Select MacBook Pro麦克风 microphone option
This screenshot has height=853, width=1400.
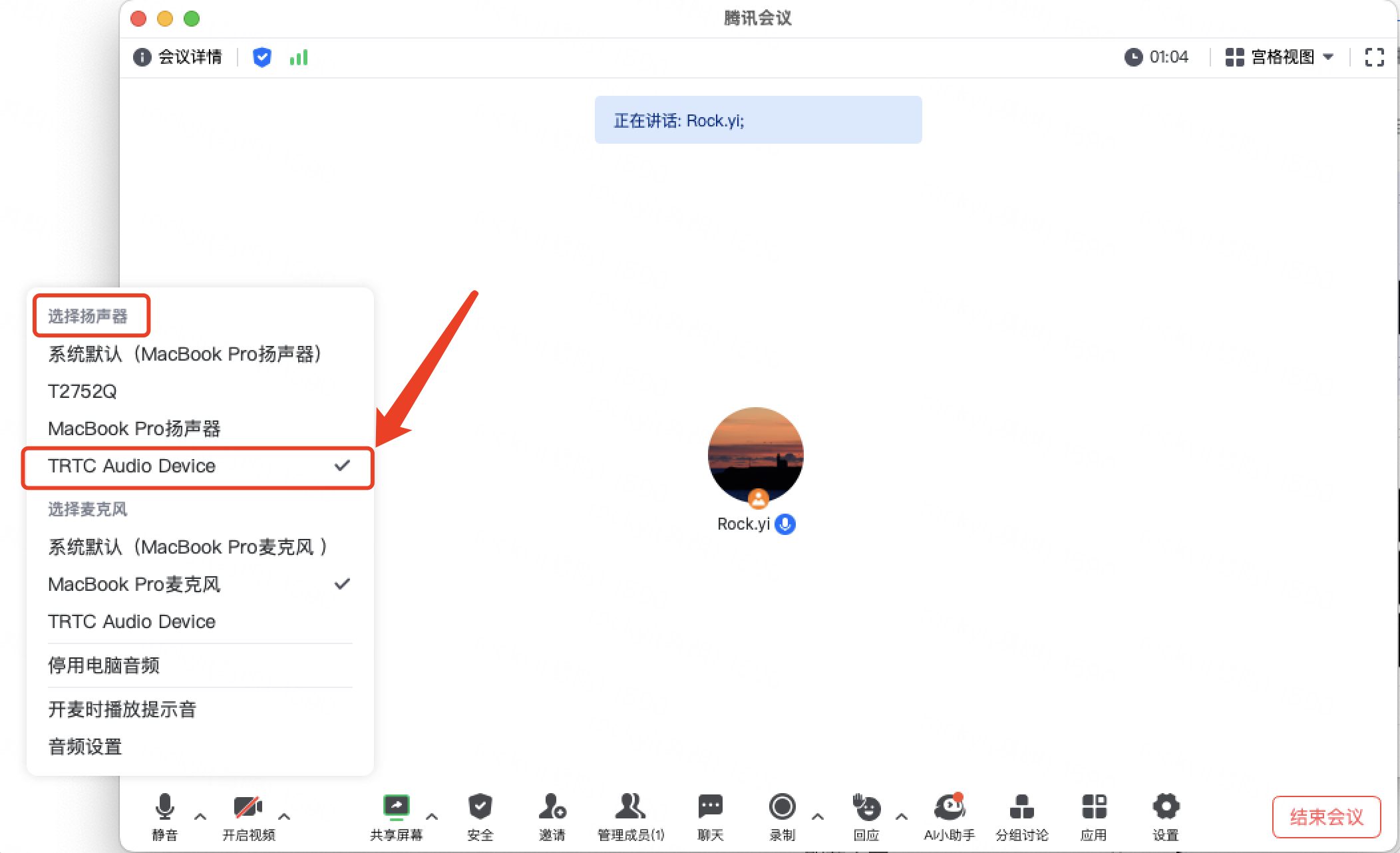tap(134, 584)
